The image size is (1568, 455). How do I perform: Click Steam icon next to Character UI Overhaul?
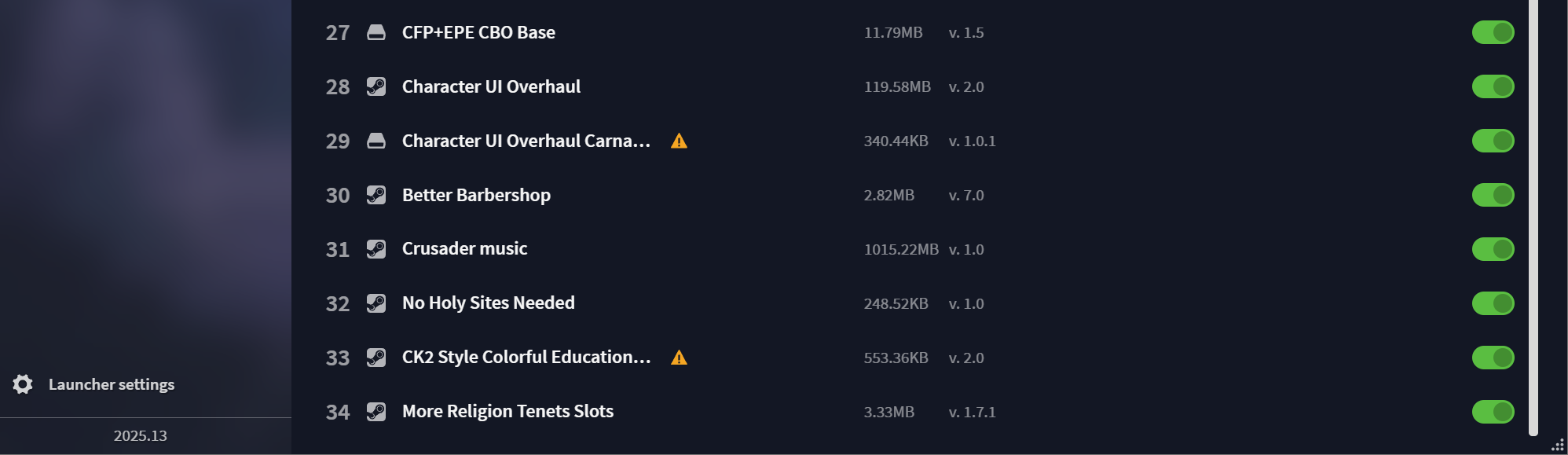[376, 86]
